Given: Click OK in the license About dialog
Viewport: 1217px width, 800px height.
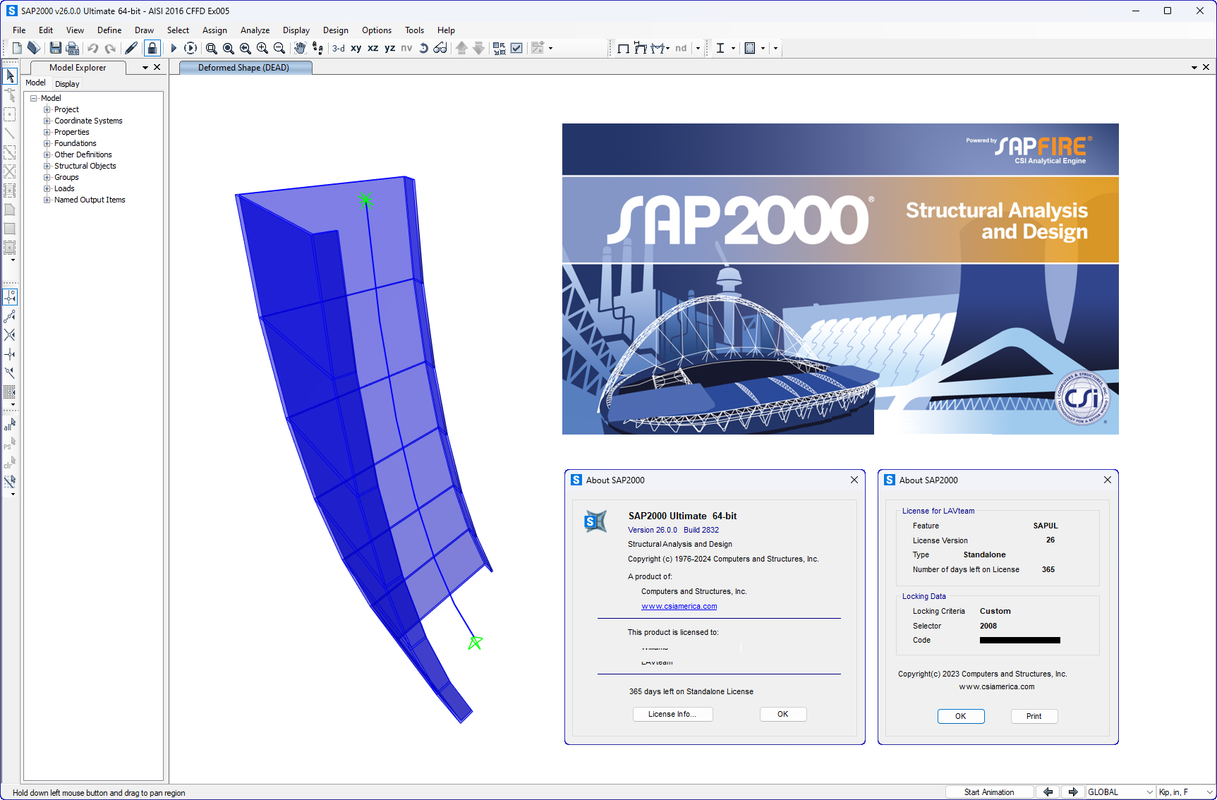Looking at the screenshot, I should pyautogui.click(x=961, y=716).
